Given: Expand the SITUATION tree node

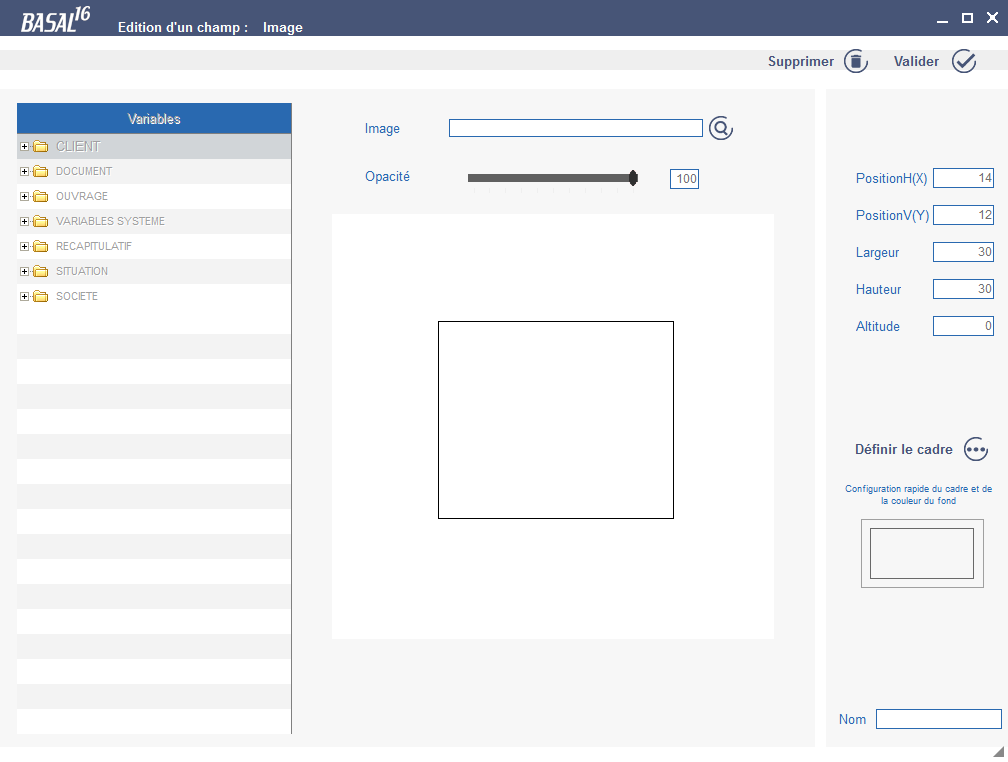Looking at the screenshot, I should pyautogui.click(x=24, y=271).
